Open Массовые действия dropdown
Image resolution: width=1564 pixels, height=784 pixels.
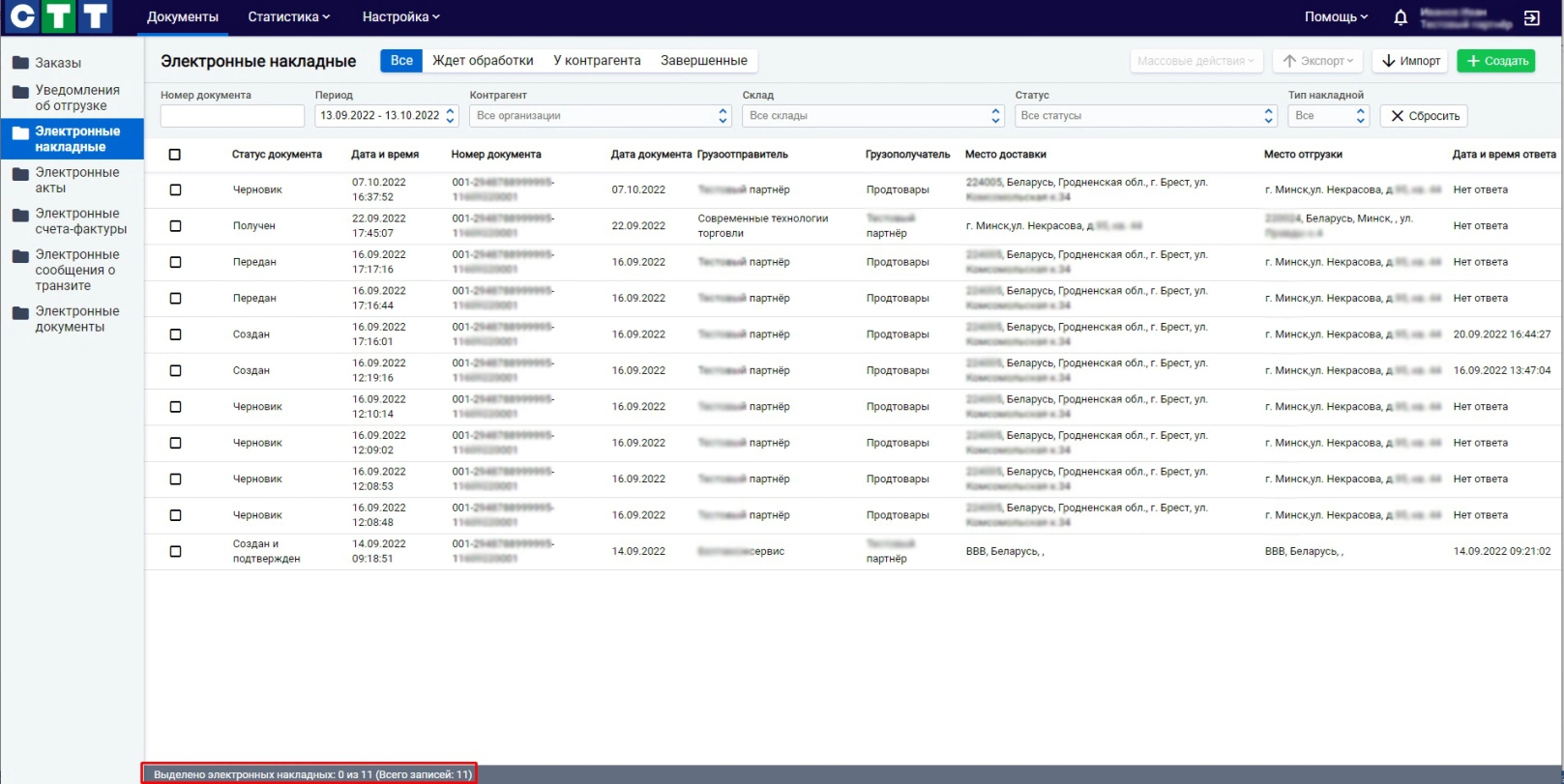tap(1196, 61)
